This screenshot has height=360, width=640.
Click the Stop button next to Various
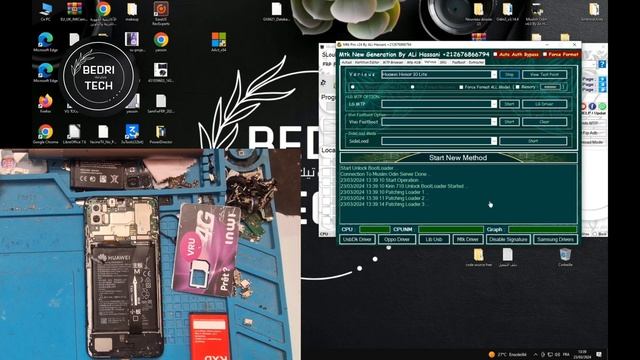[509, 75]
